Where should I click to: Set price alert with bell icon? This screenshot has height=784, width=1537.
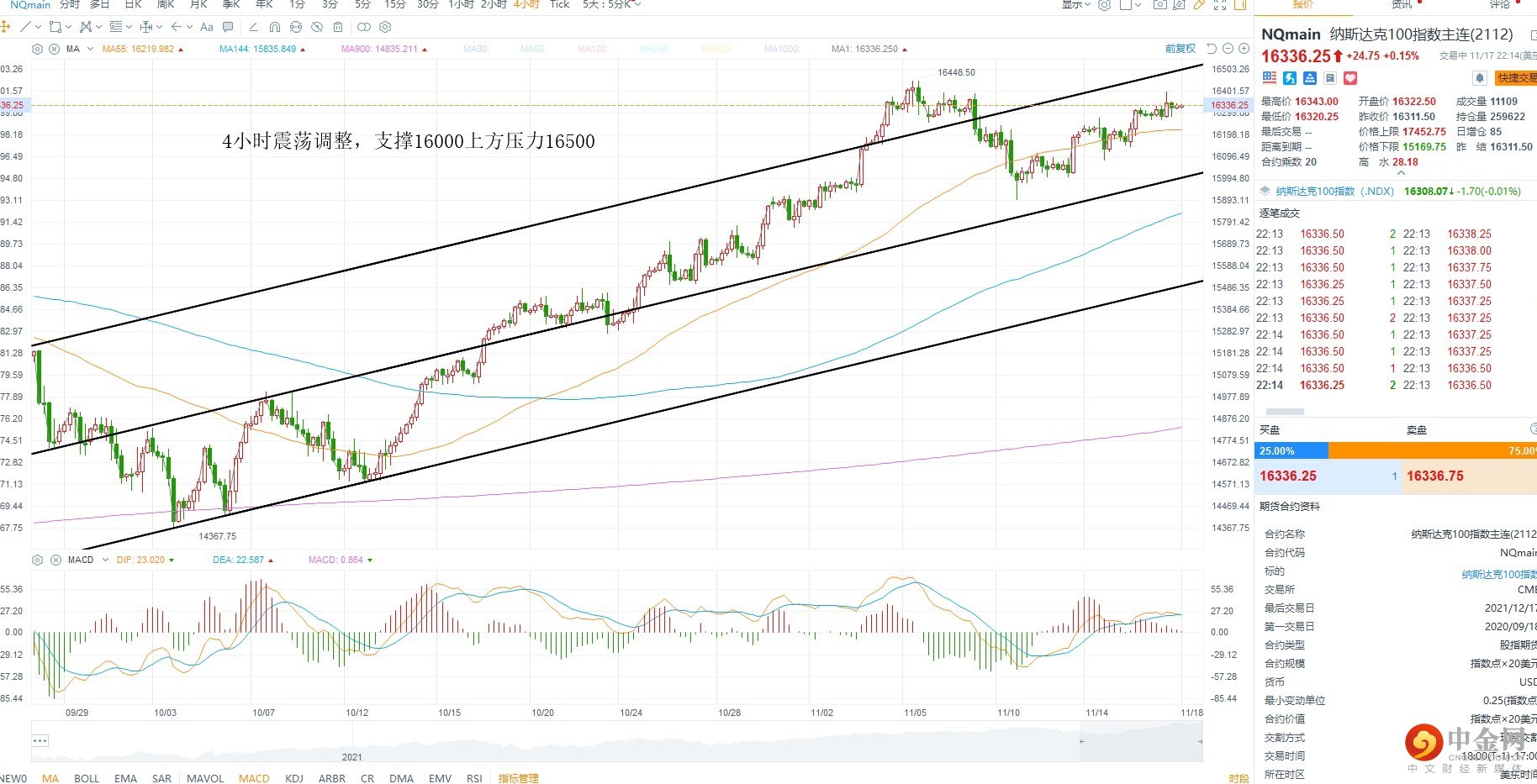click(1480, 78)
